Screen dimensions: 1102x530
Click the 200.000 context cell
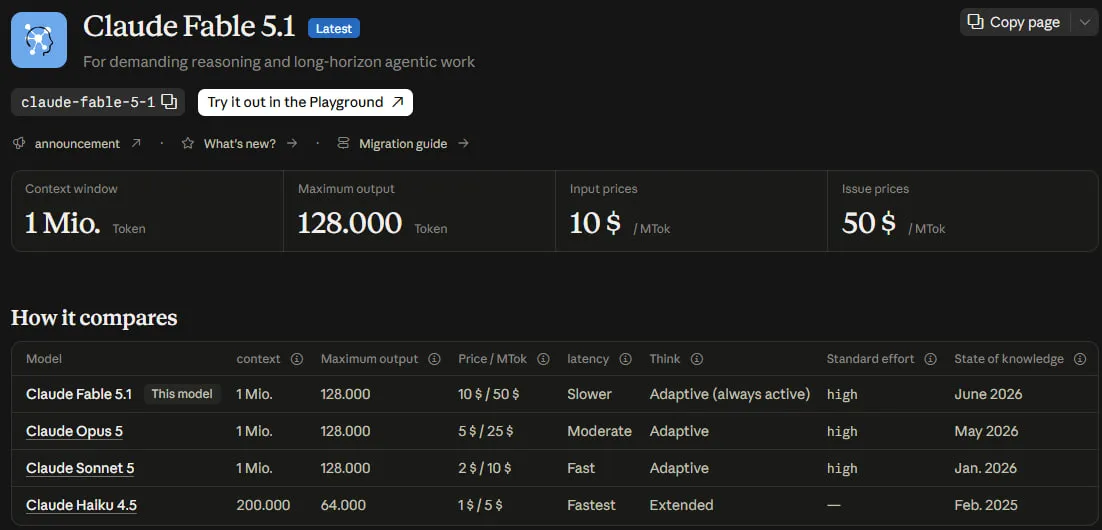264,505
